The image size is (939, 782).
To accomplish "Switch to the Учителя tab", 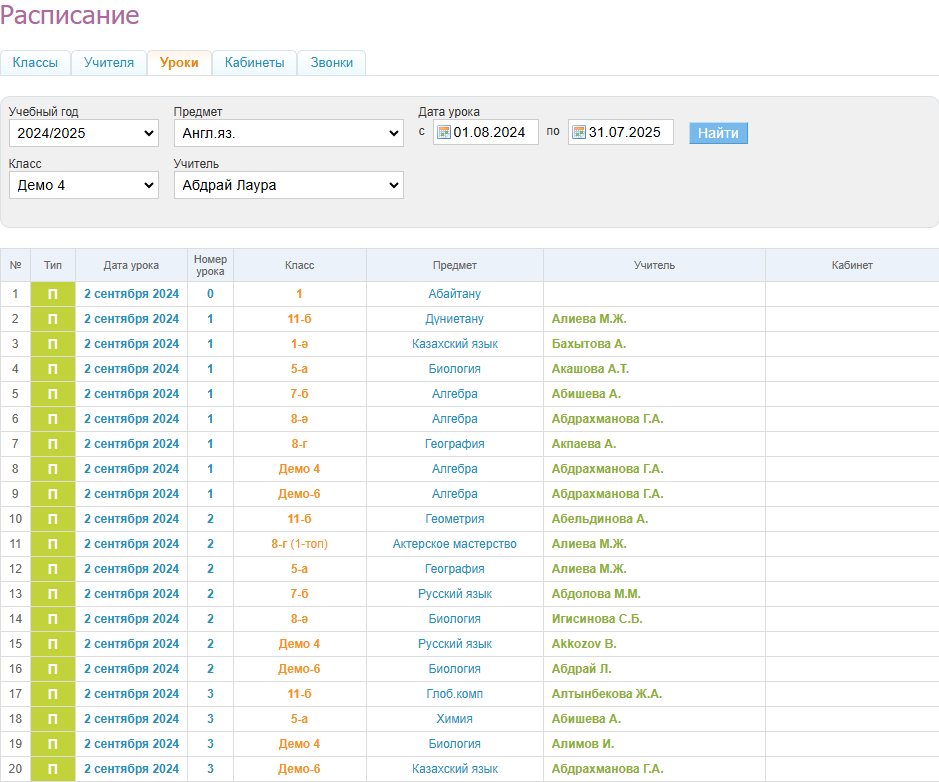I will (109, 63).
